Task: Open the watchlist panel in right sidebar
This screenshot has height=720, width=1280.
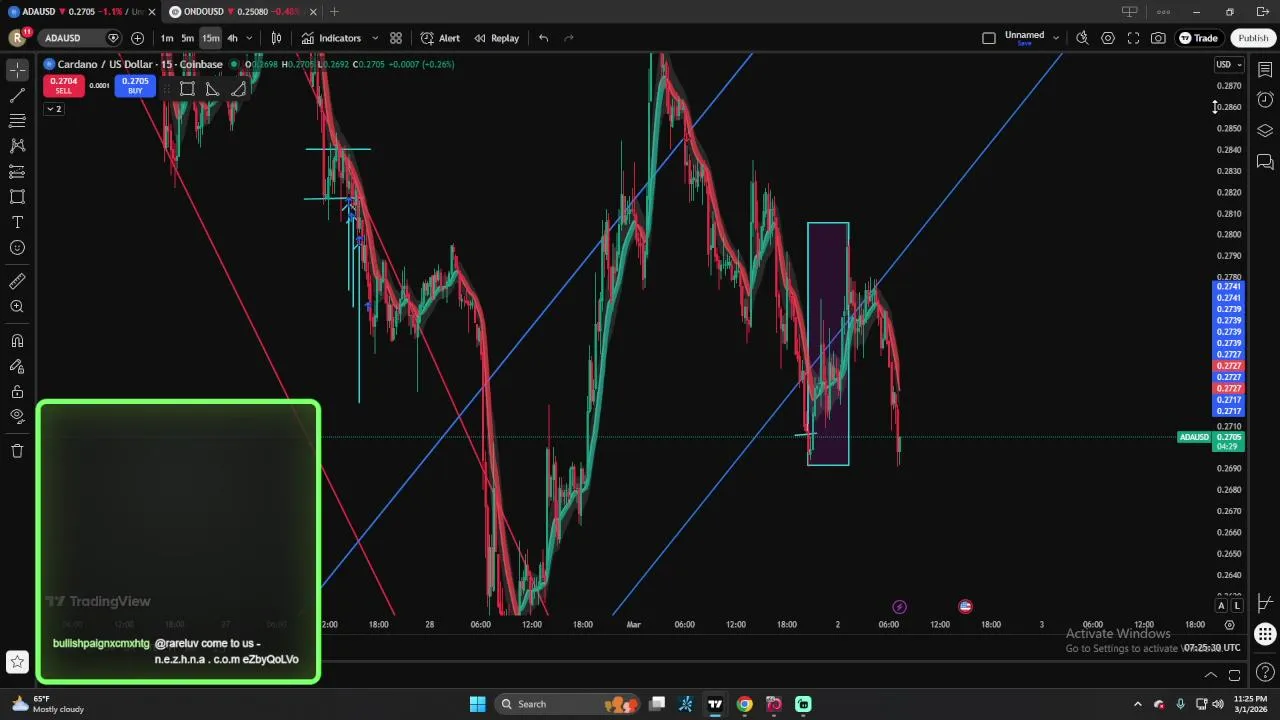Action: click(1265, 70)
